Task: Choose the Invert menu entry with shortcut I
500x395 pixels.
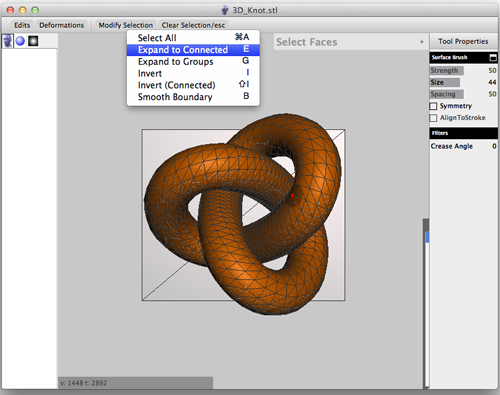Action: click(193, 73)
